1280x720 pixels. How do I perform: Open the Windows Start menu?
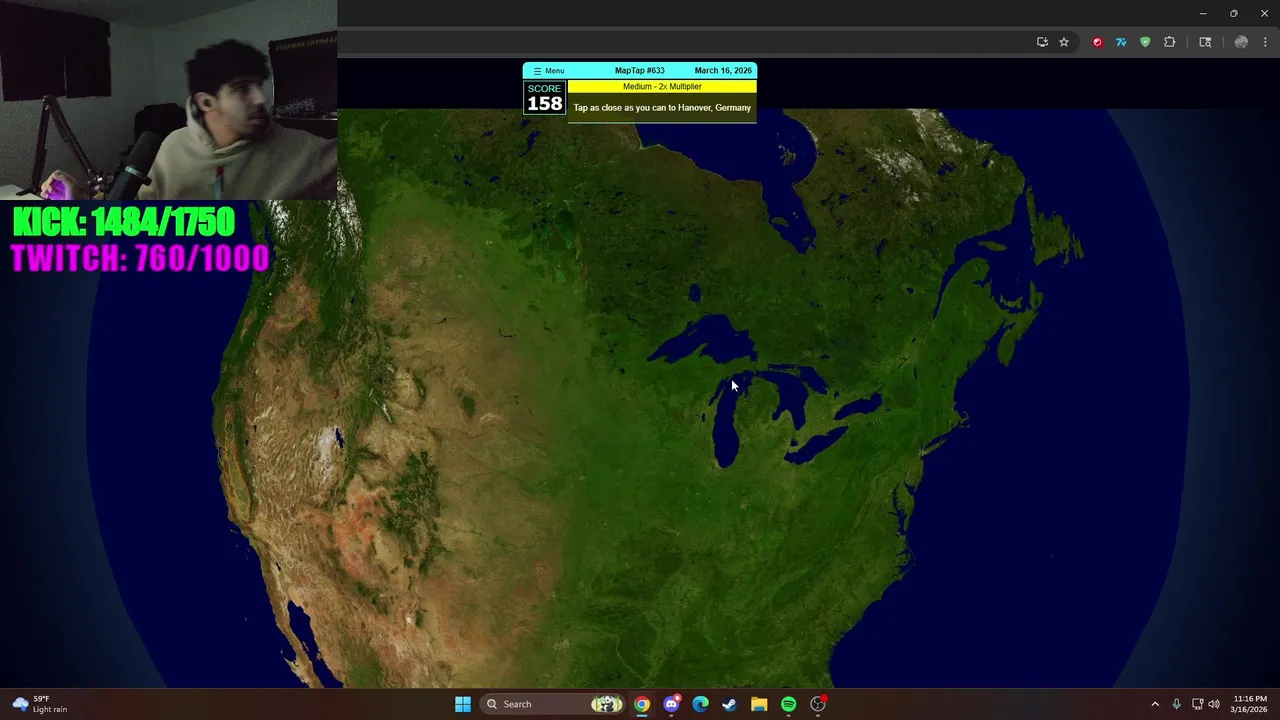463,704
